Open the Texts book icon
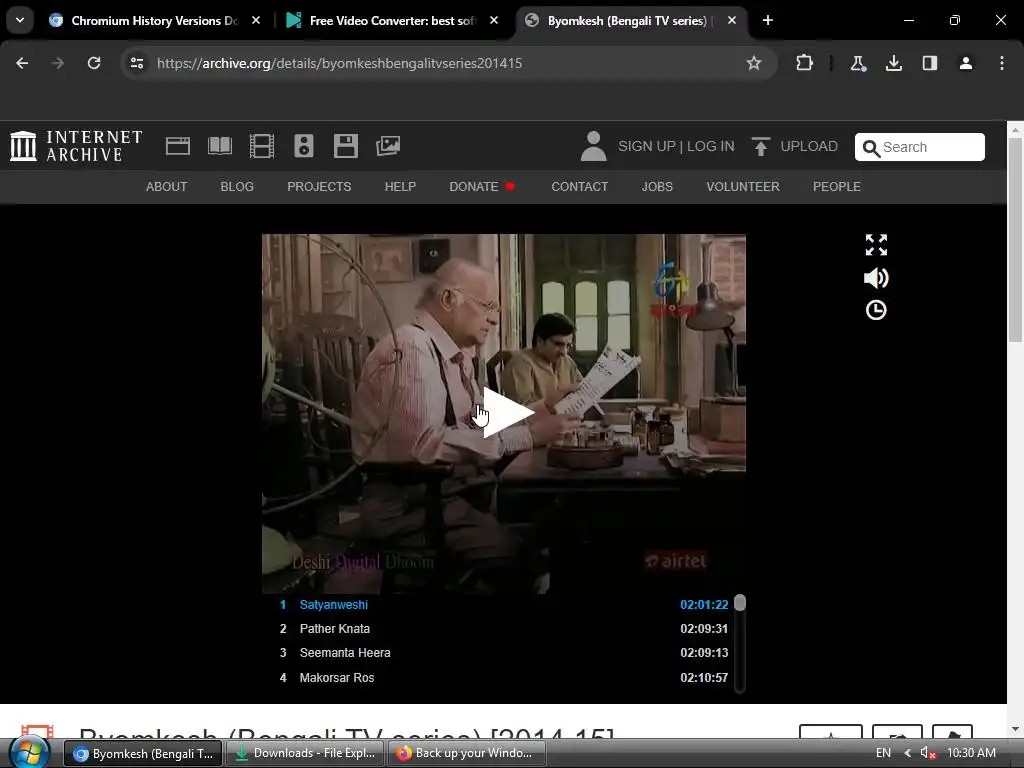This screenshot has height=768, width=1024. click(219, 146)
